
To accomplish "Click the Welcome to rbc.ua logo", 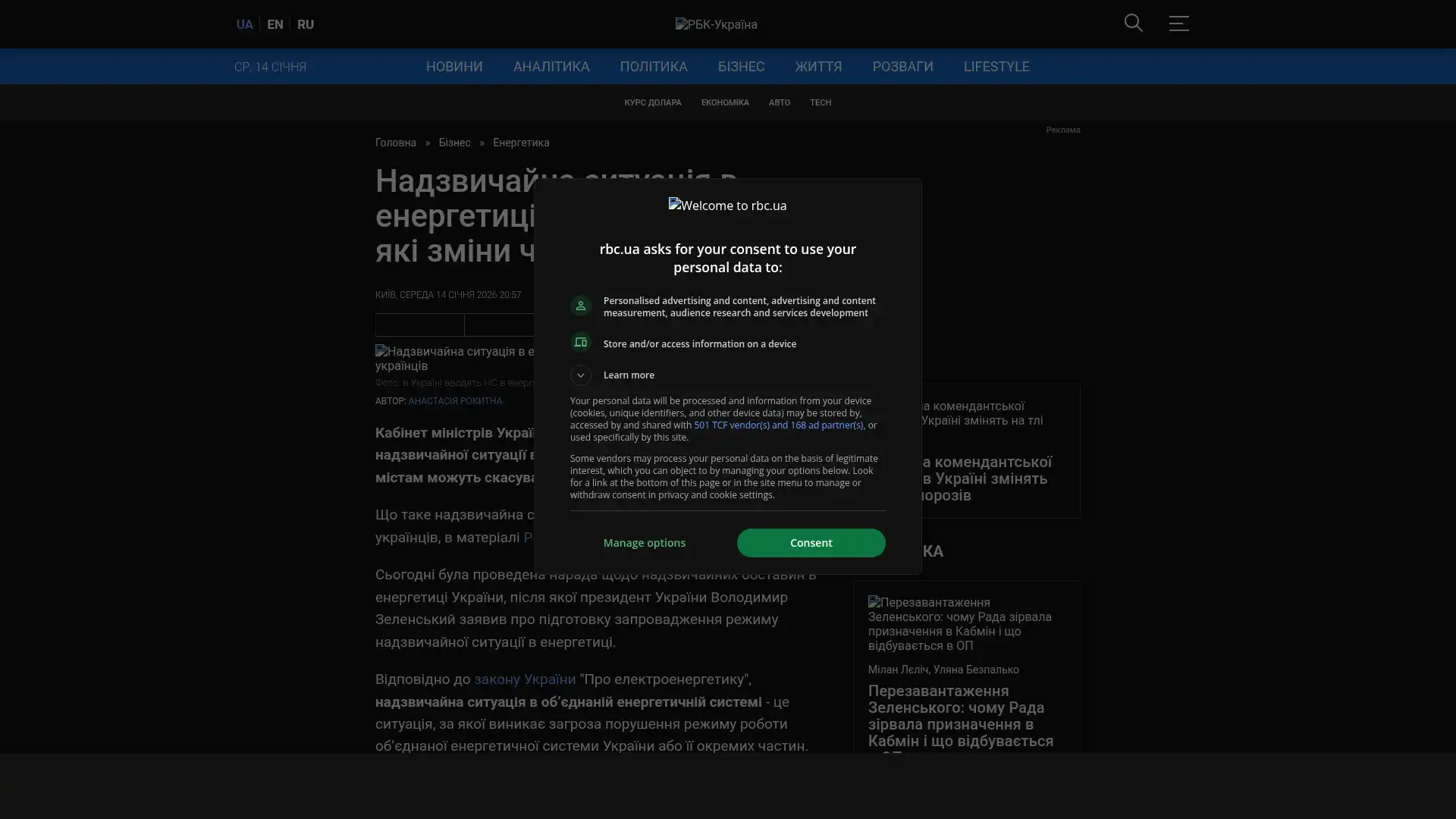I will coord(727,206).
